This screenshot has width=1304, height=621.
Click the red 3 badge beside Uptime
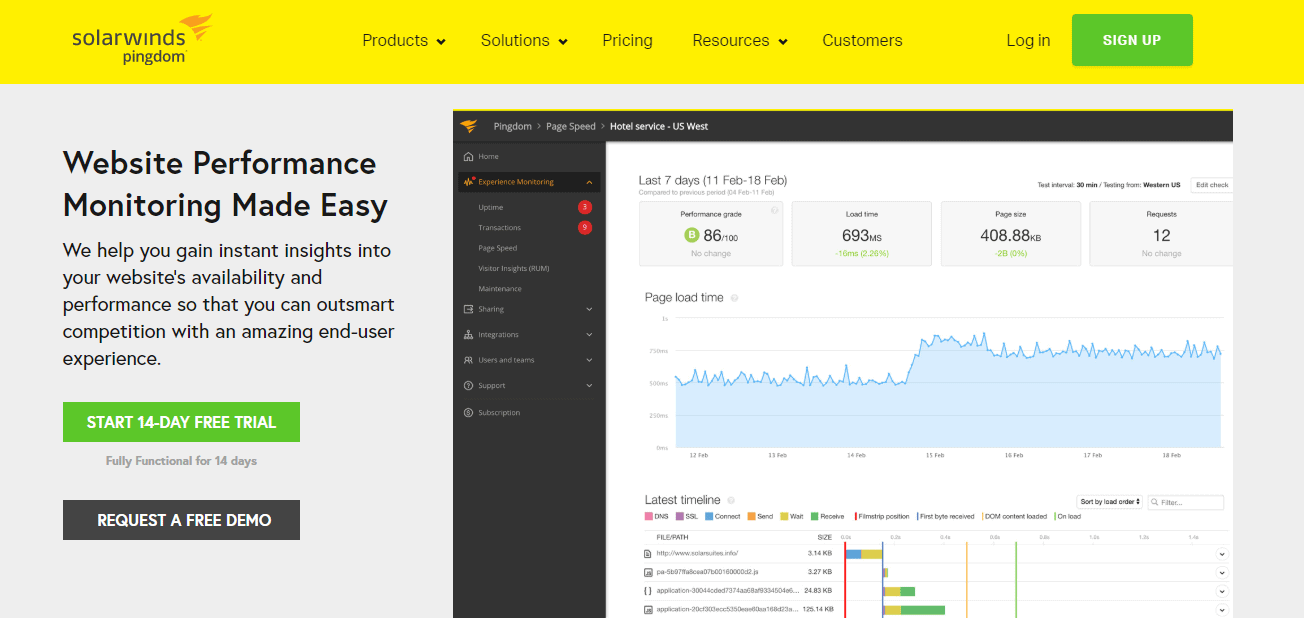(585, 207)
